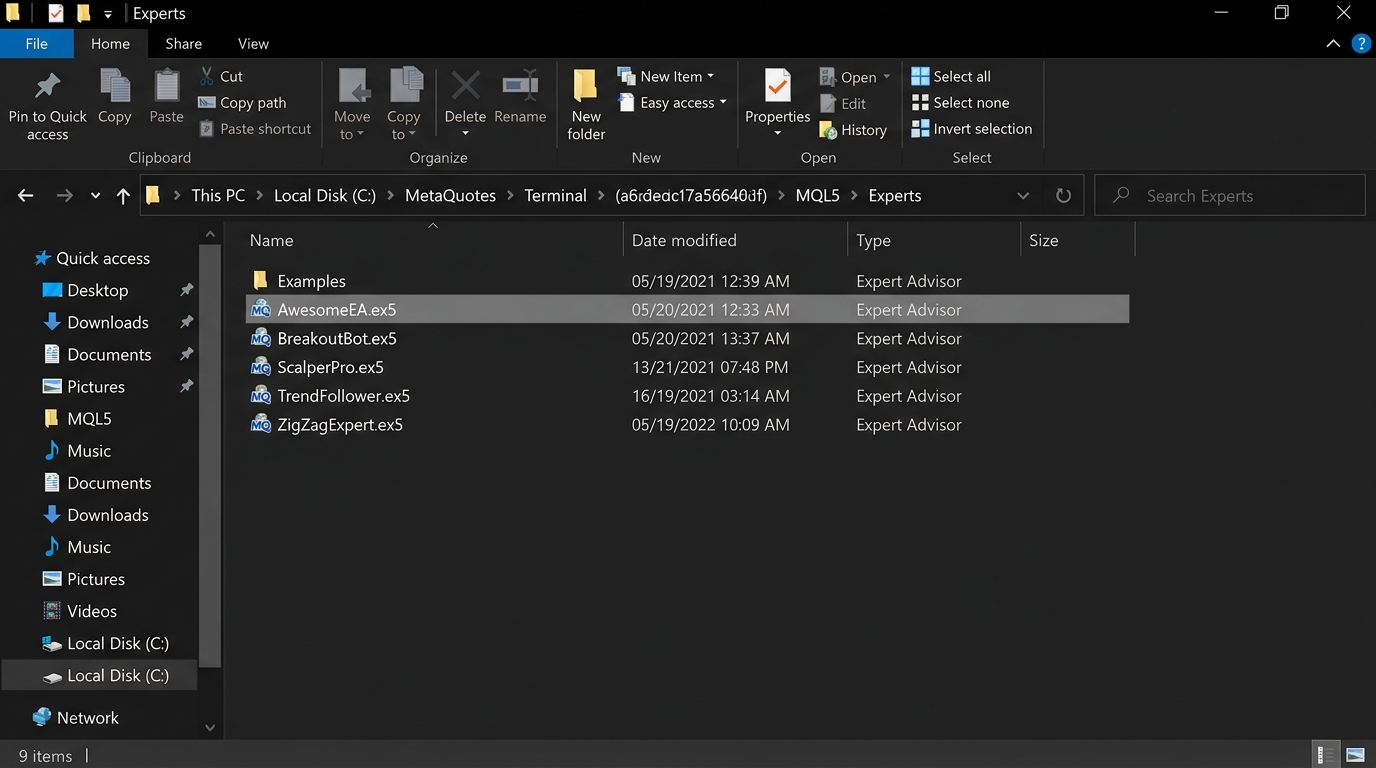Click Paste shortcut
The width and height of the screenshot is (1376, 768).
[x=256, y=128]
